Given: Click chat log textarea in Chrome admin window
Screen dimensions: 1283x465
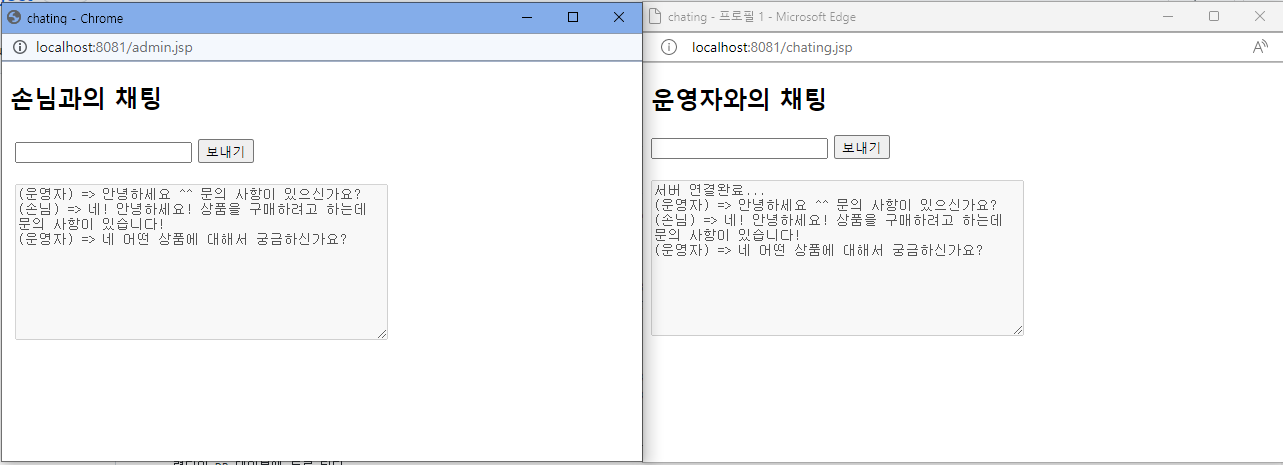Looking at the screenshot, I should coord(201,262).
